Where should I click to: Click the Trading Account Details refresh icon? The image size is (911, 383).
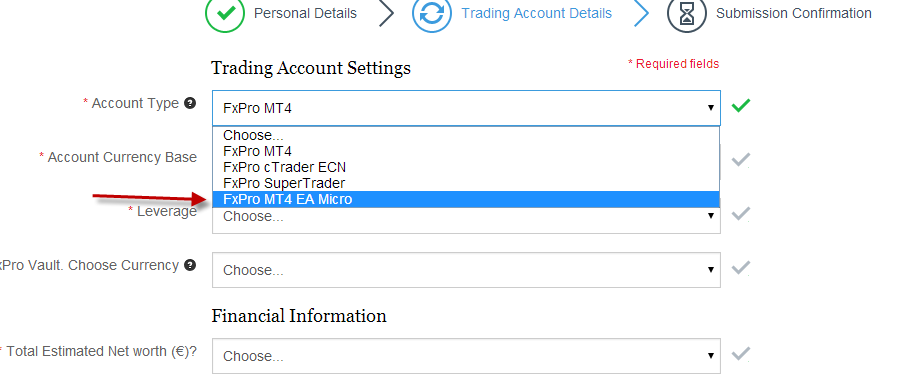click(432, 13)
